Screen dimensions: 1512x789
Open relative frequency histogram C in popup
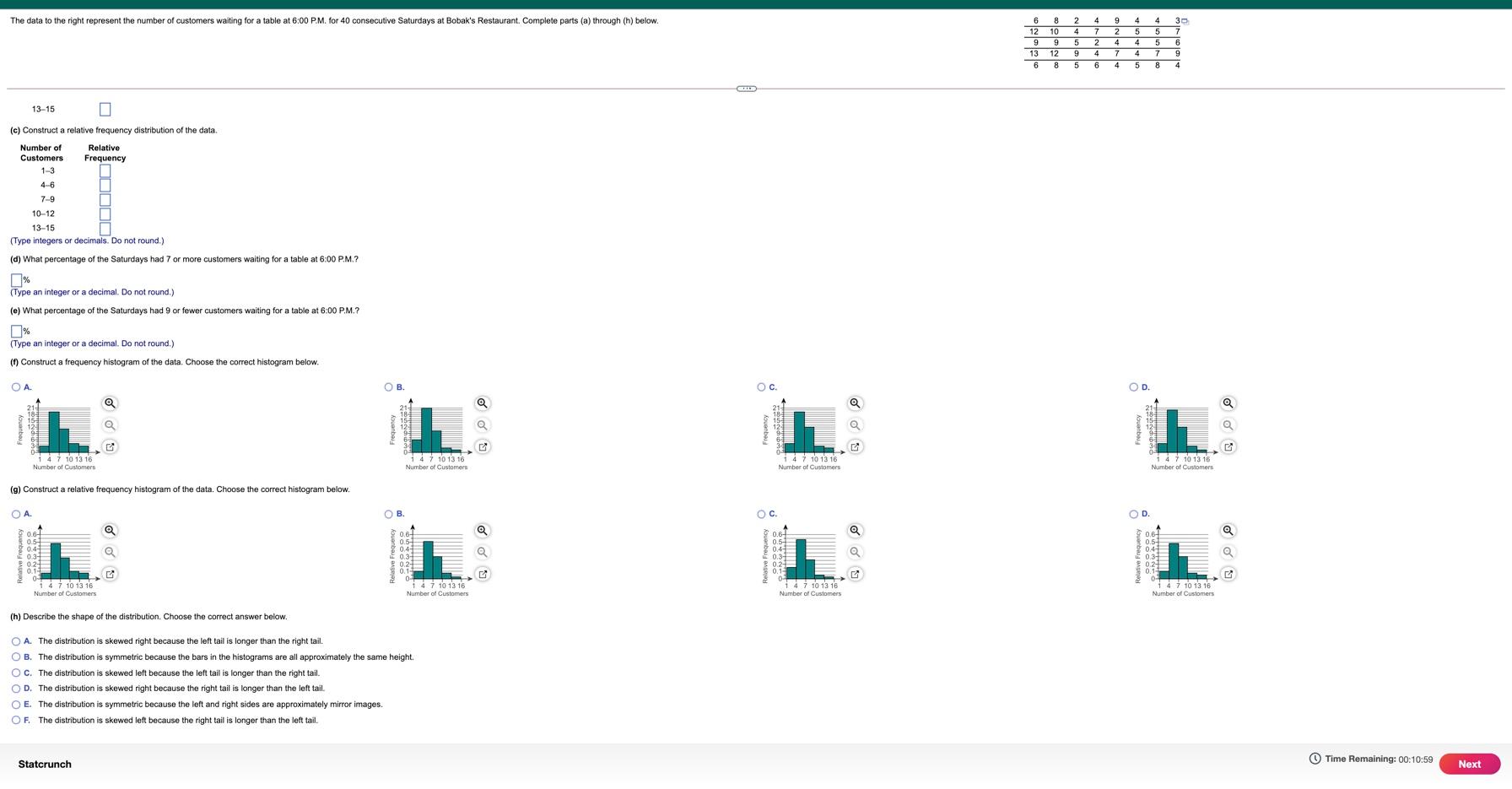click(x=855, y=574)
